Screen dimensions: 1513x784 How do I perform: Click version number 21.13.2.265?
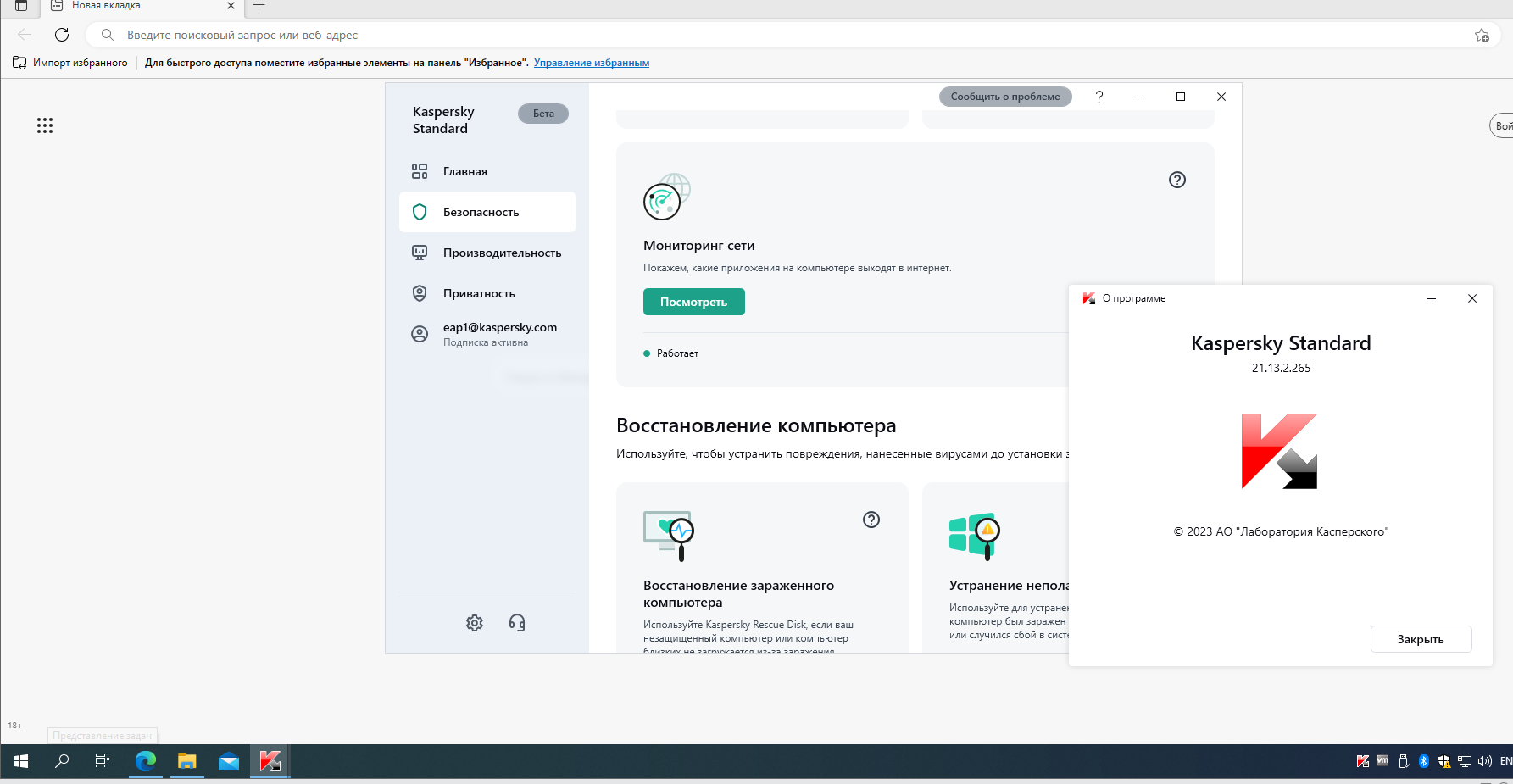pyautogui.click(x=1281, y=368)
